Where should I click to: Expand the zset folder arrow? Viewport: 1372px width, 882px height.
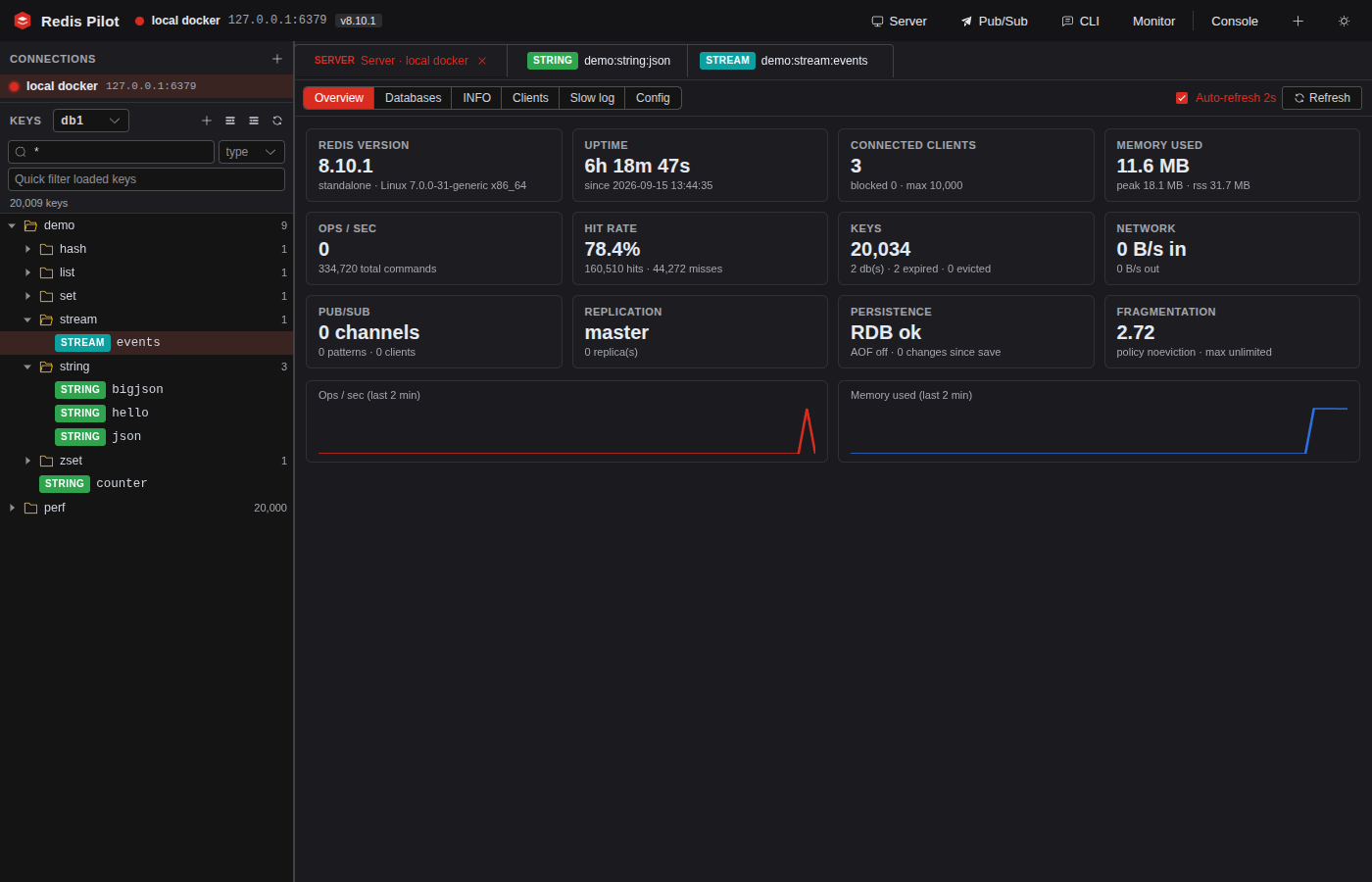pyautogui.click(x=27, y=461)
